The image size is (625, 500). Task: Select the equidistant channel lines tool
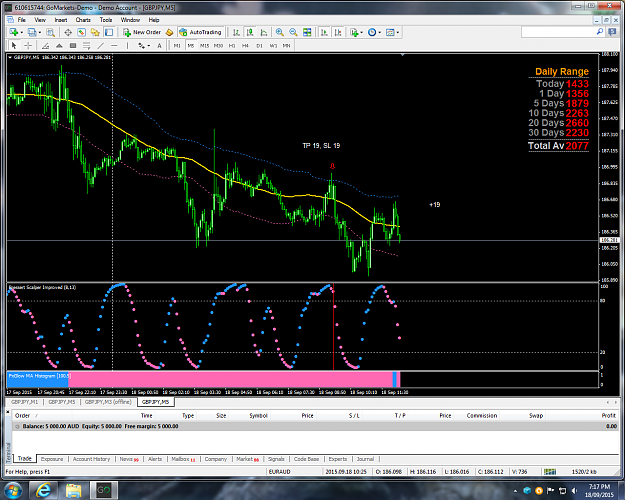[86, 45]
